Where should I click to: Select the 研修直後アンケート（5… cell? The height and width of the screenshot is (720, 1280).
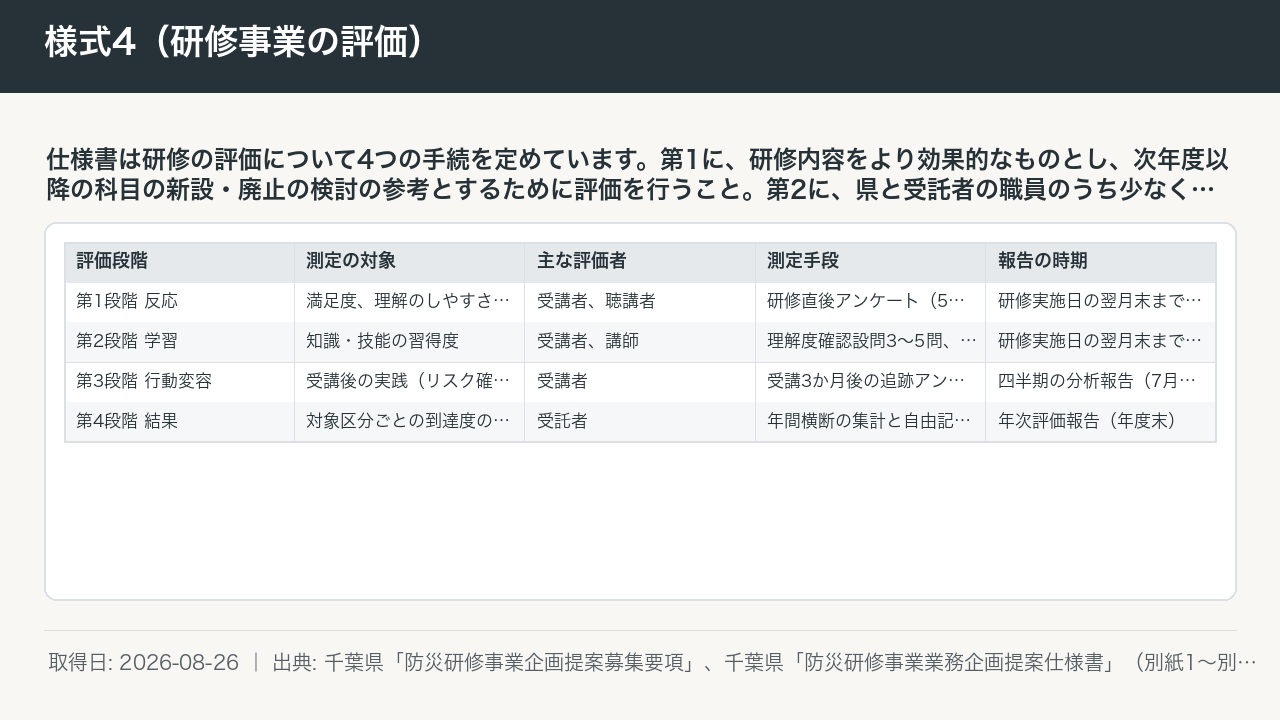870,302
